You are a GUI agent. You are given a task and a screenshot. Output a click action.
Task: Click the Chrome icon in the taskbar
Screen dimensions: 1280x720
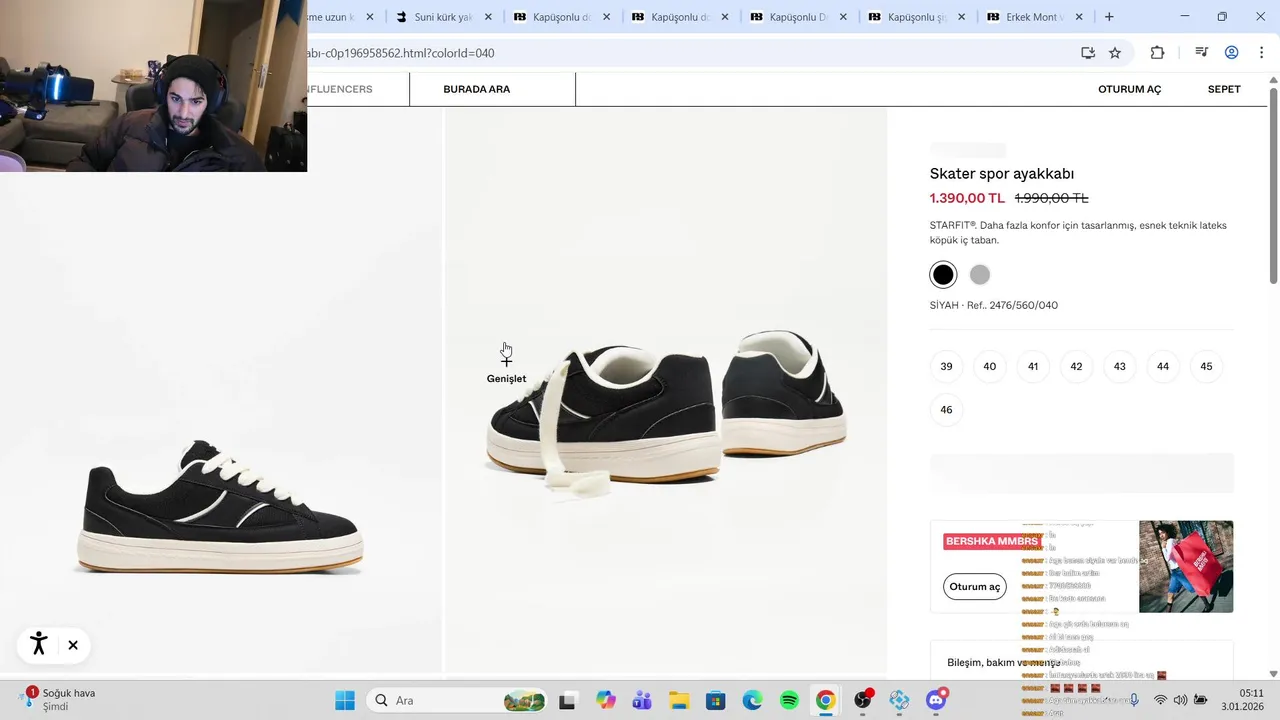coord(825,700)
